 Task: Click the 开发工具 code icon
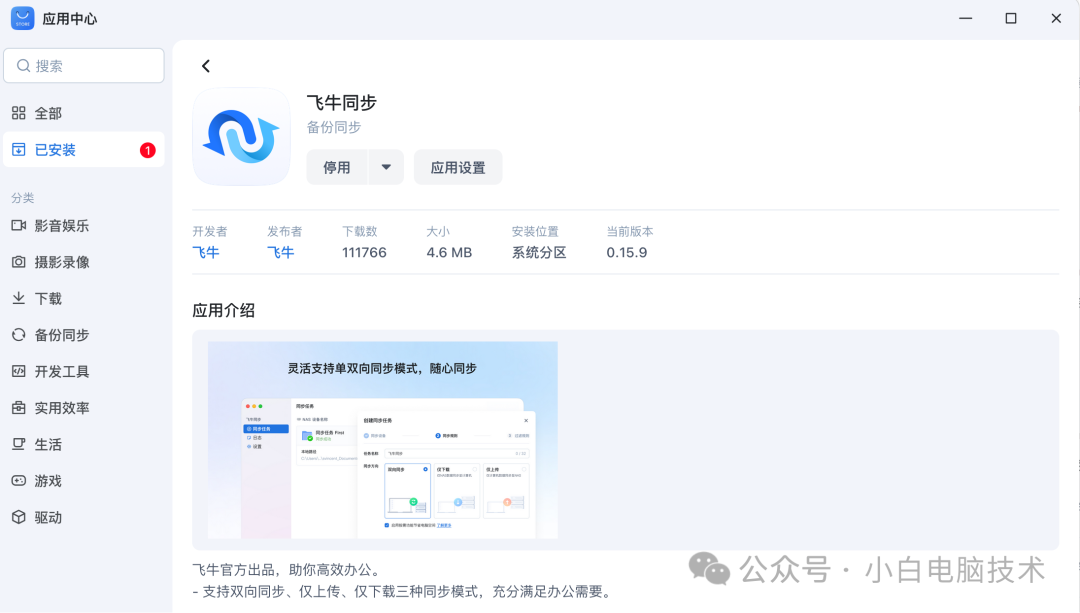(19, 371)
